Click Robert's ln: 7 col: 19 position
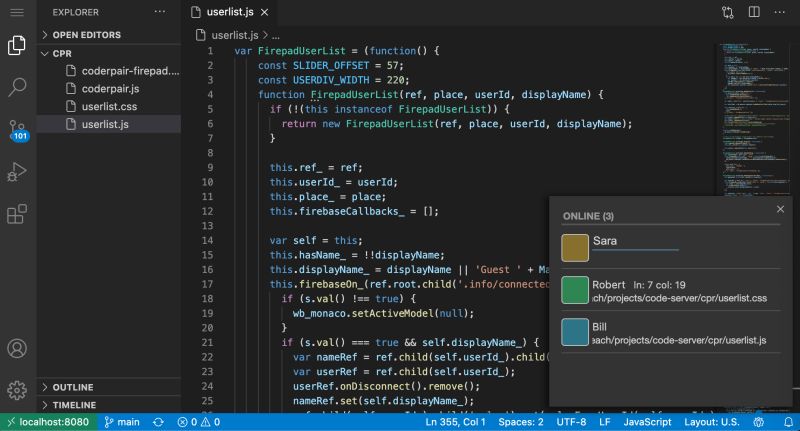This screenshot has width=800, height=431. (660, 285)
